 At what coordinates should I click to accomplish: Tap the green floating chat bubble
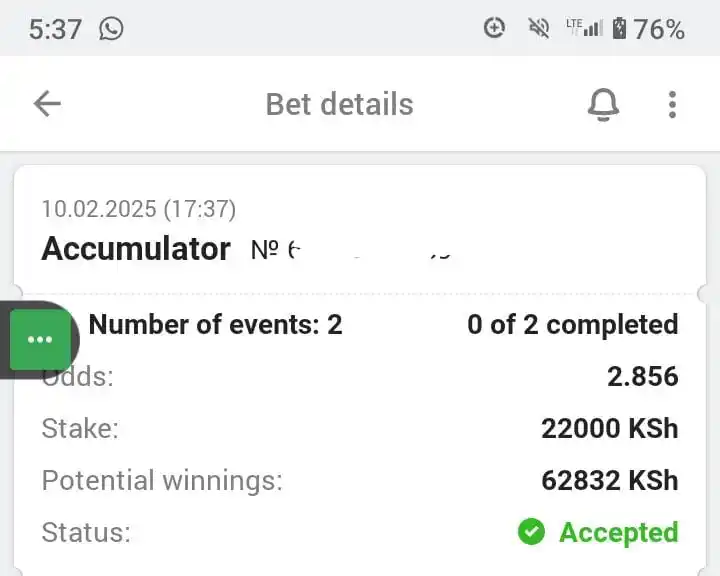(40, 339)
